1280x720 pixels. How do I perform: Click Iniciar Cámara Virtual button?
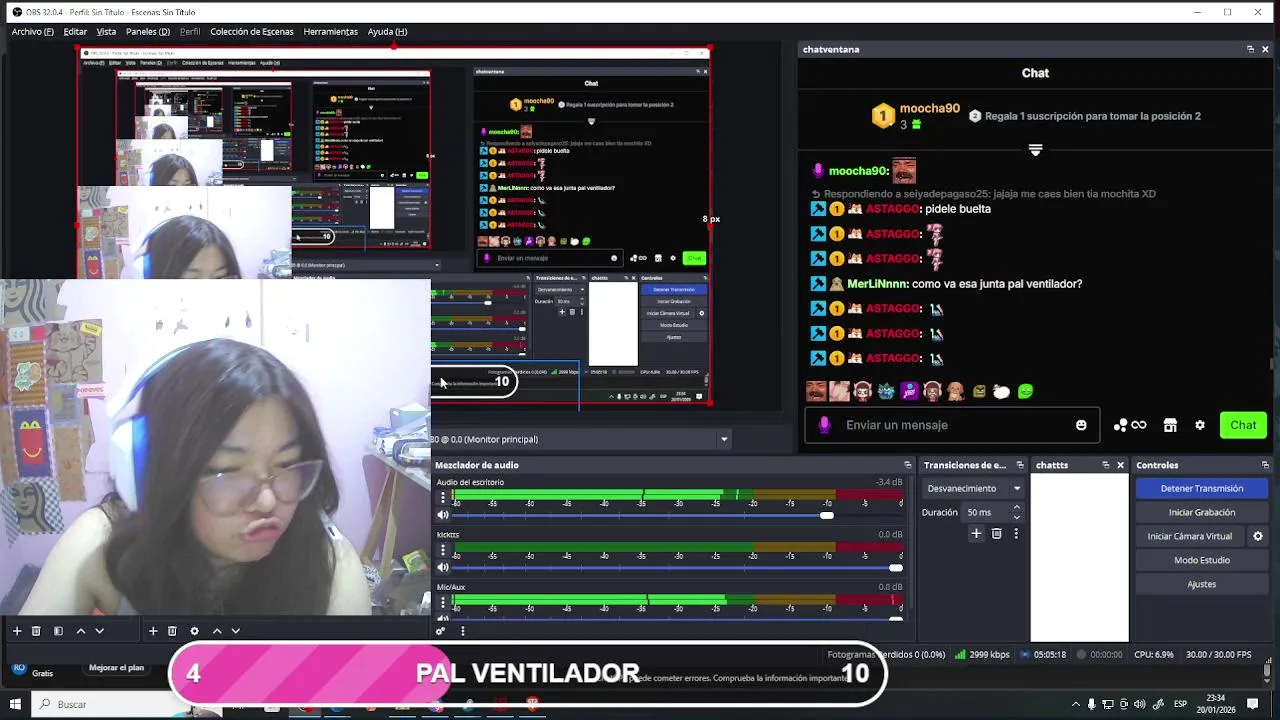point(1190,536)
